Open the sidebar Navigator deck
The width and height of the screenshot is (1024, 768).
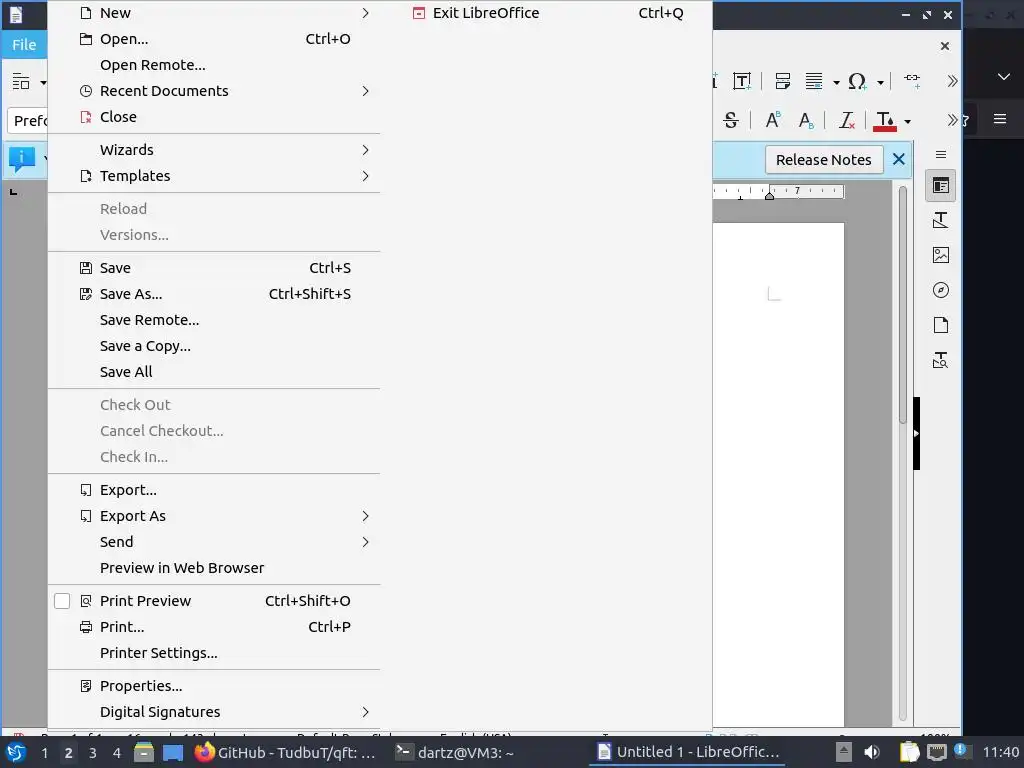tap(940, 290)
